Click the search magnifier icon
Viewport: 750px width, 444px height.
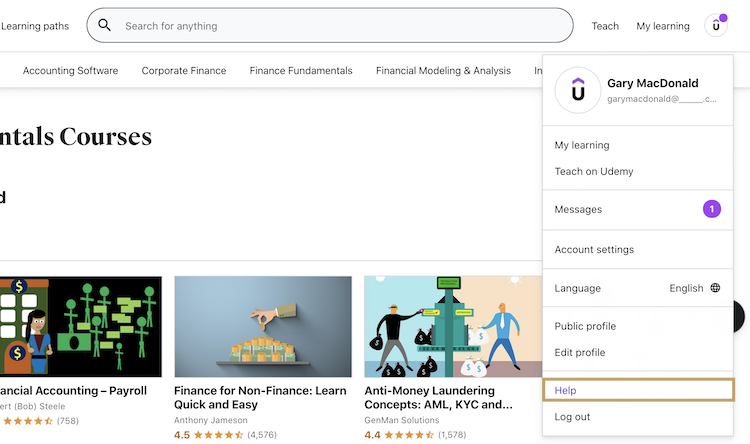tap(104, 26)
